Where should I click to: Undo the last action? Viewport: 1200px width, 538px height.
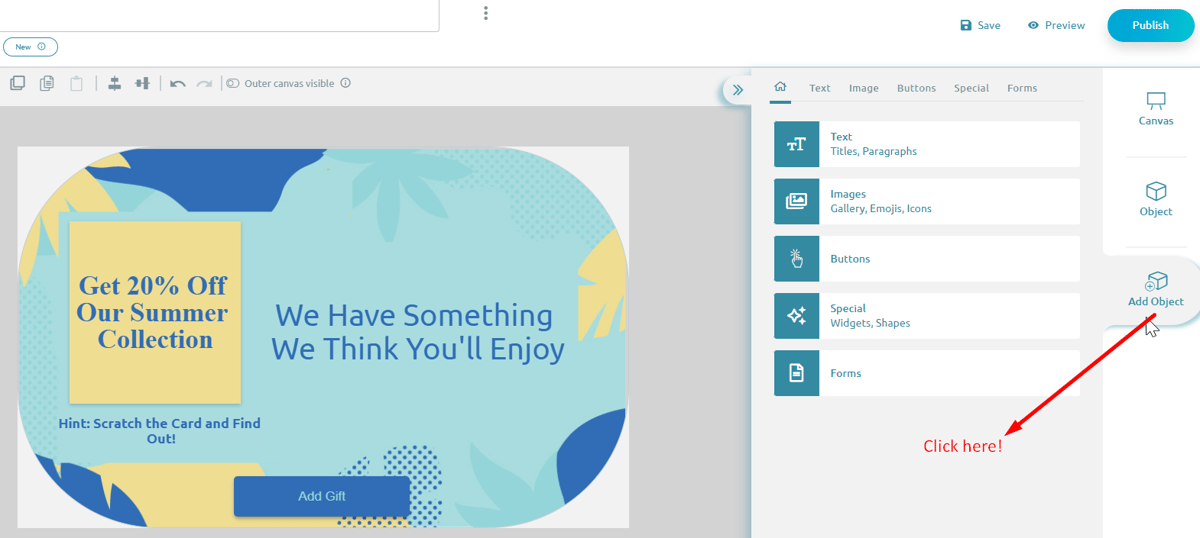pos(178,84)
